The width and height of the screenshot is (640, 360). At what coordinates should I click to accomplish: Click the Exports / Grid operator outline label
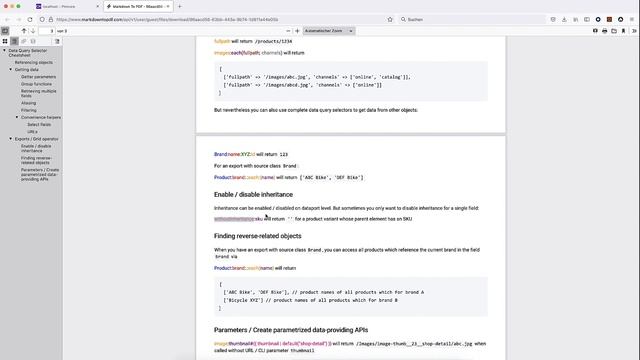pyautogui.click(x=36, y=139)
